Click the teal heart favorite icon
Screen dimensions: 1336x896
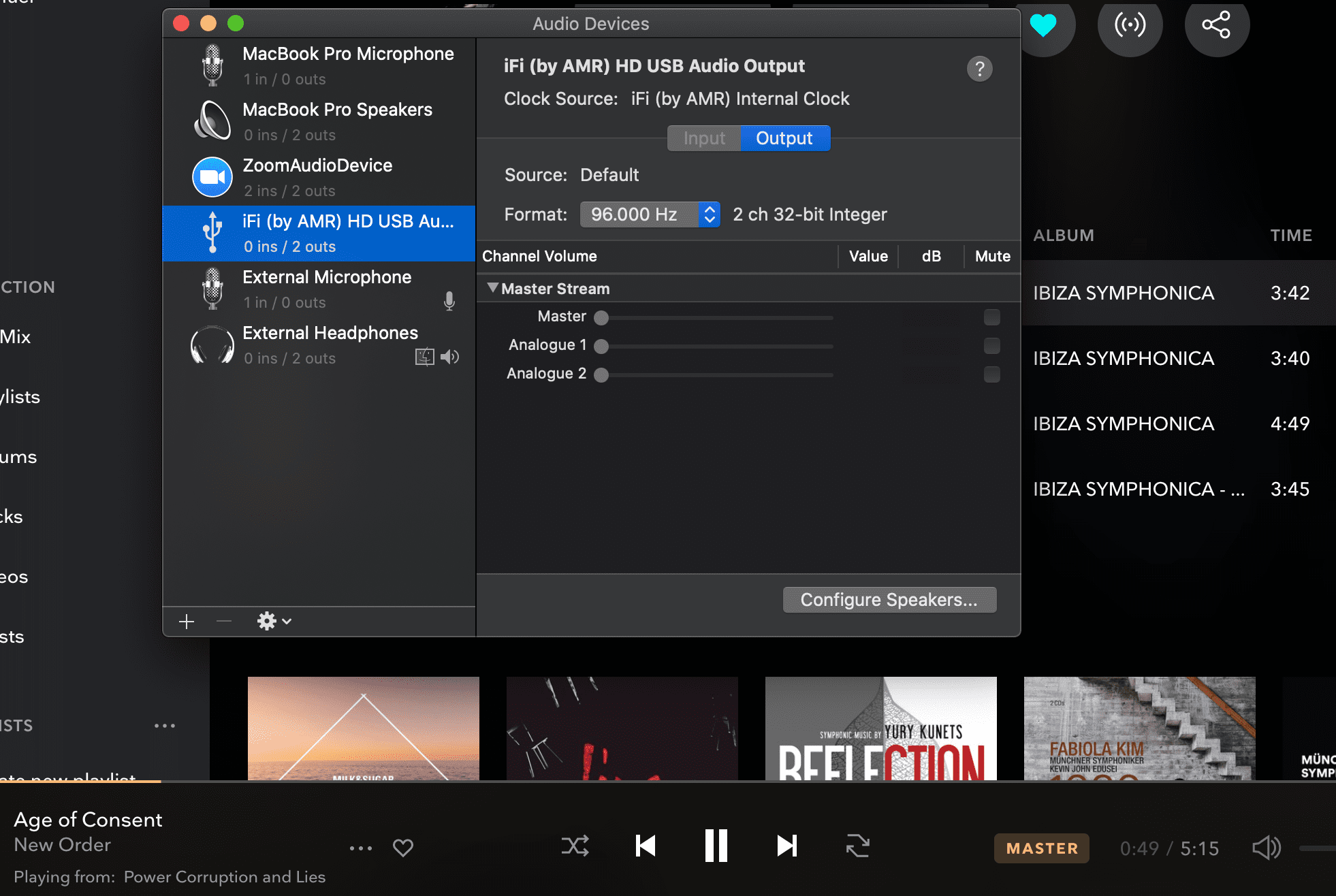(1043, 25)
